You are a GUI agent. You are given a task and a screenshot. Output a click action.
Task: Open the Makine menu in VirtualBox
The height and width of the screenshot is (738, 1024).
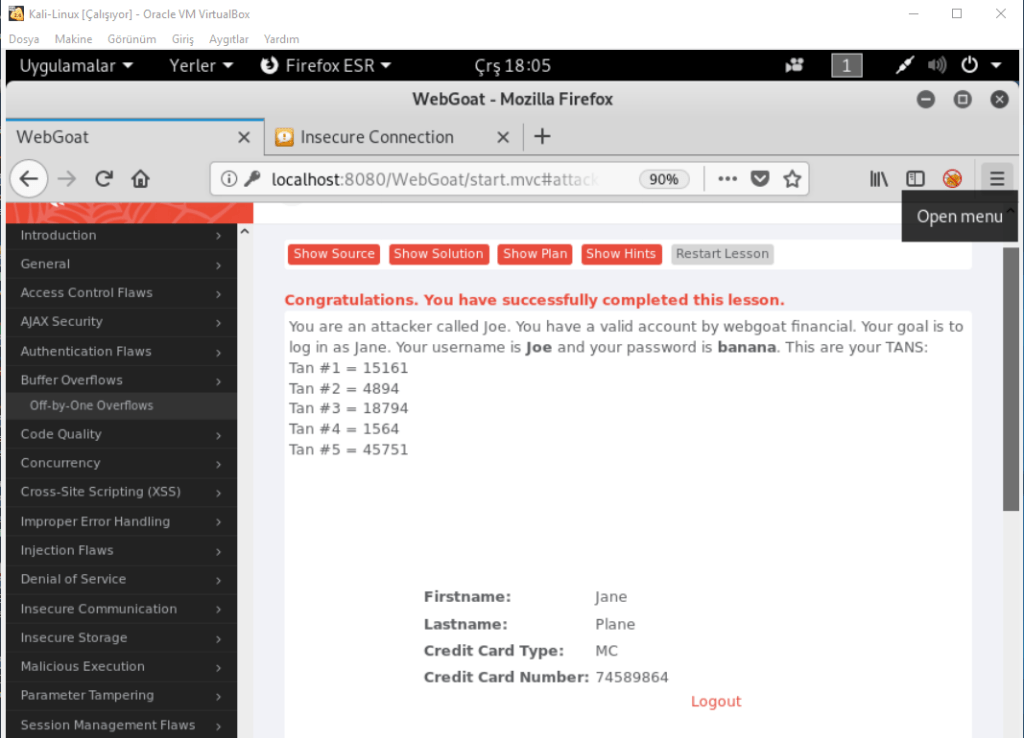point(73,39)
